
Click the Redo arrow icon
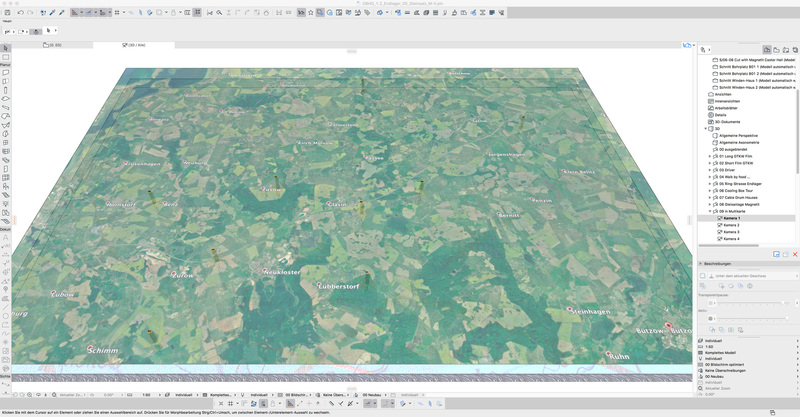[x=31, y=13]
